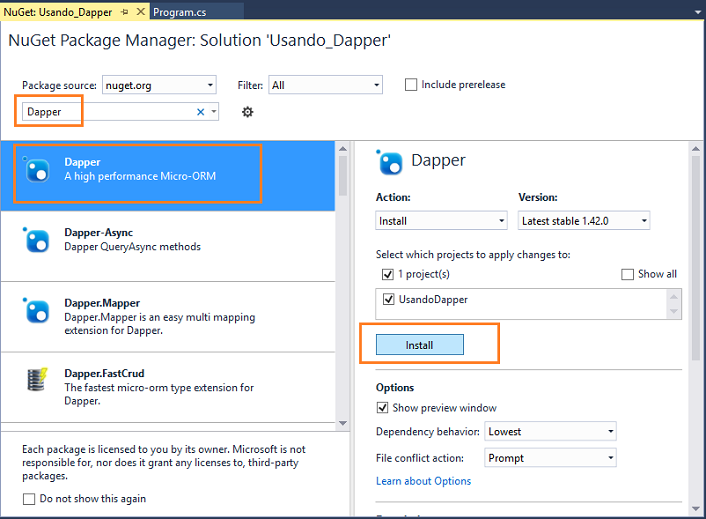Open the Package source dropdown

coord(159,85)
